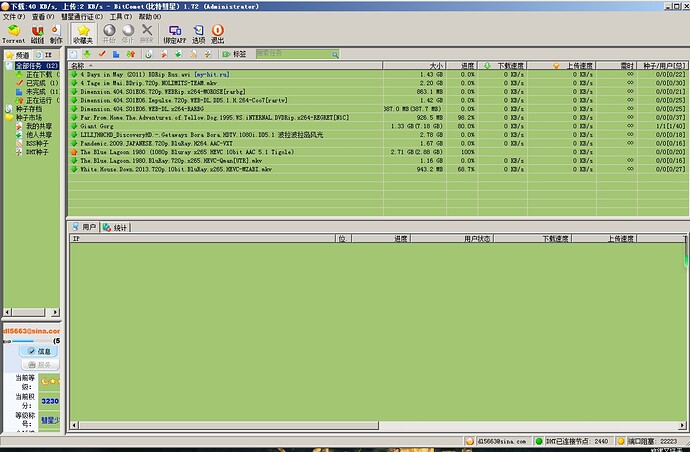Click the 3230 current points link
This screenshot has height=452, width=690.
click(x=50, y=401)
